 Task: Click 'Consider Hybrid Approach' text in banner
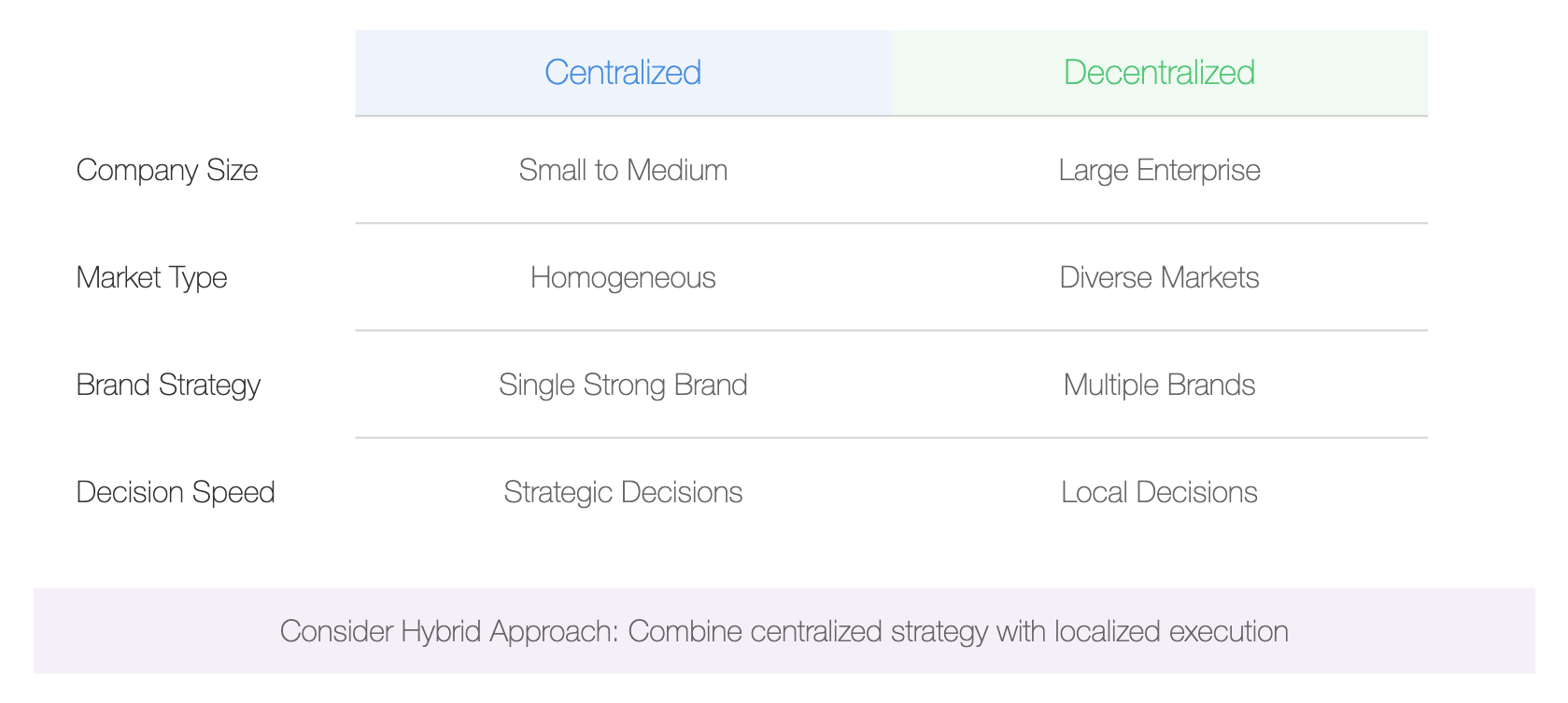point(446,632)
